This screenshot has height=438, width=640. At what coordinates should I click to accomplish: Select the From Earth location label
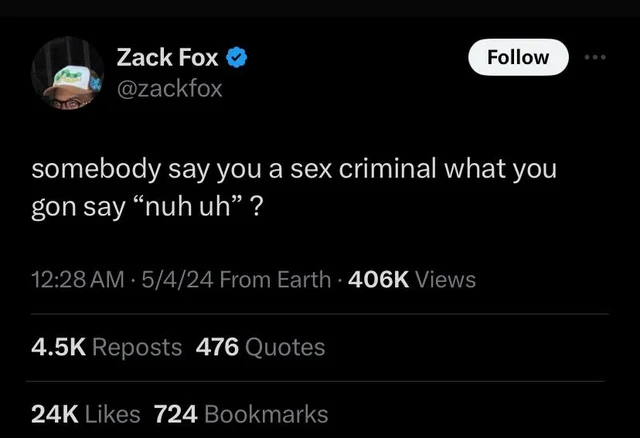[274, 280]
